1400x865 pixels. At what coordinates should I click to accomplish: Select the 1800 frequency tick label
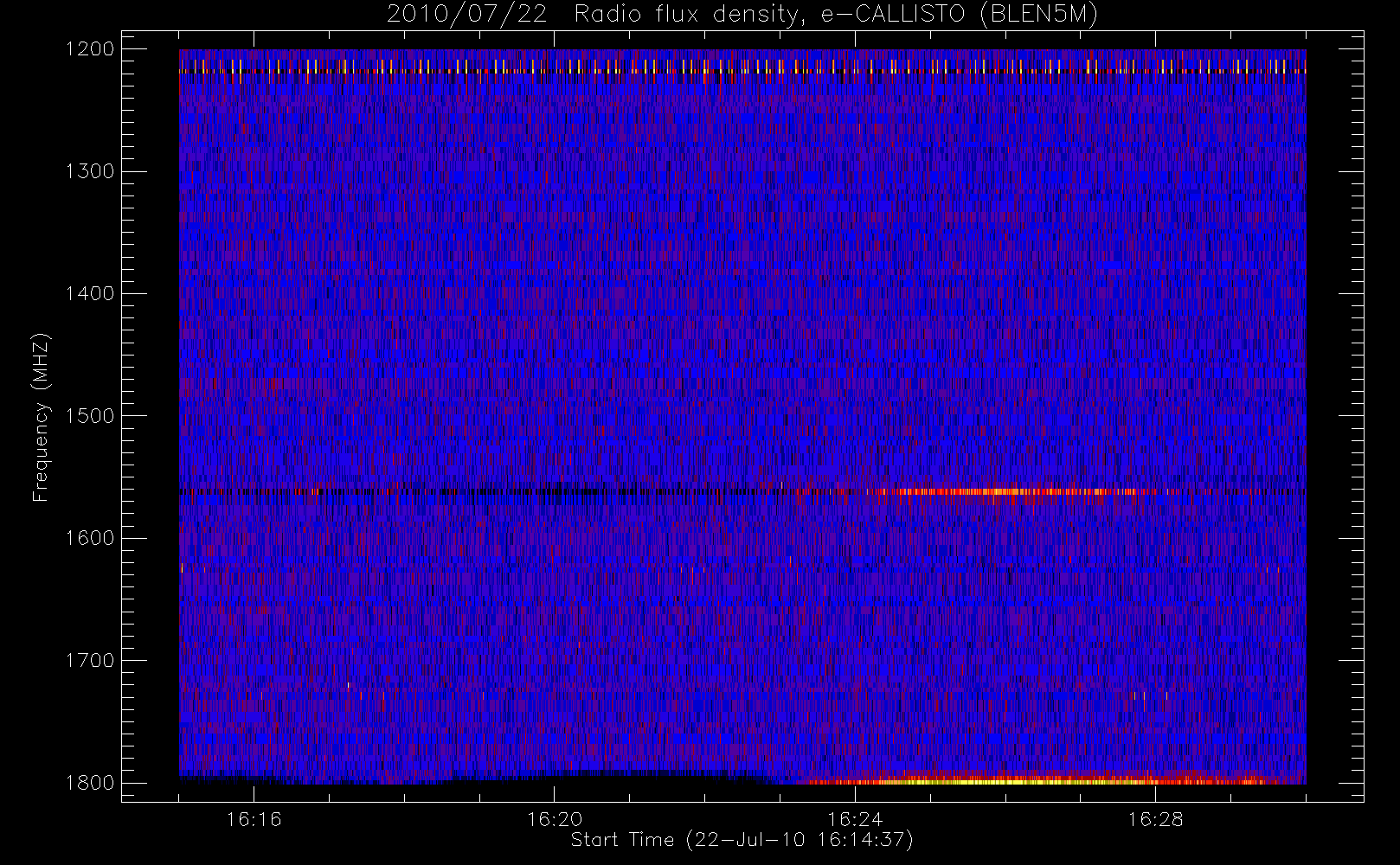click(x=90, y=783)
